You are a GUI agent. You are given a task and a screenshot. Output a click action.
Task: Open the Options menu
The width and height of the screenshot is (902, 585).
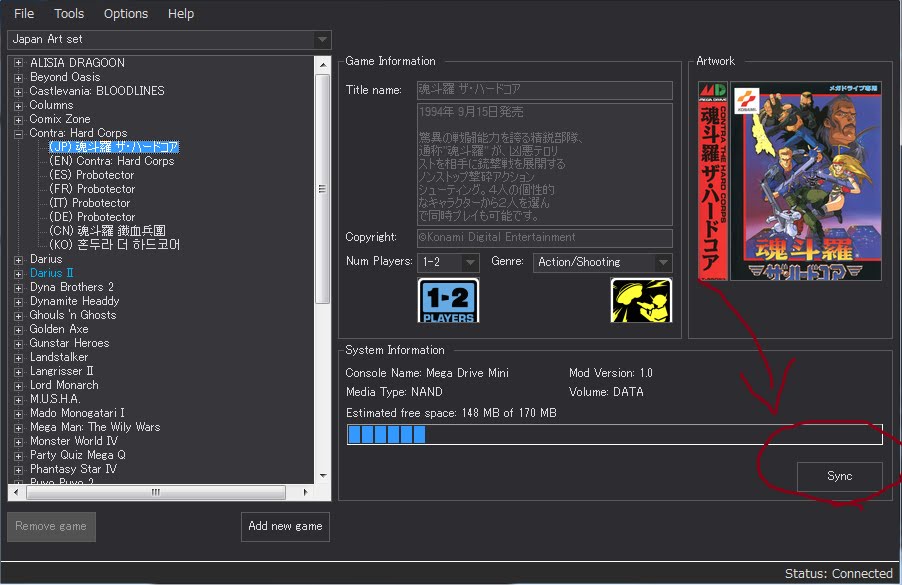click(126, 13)
